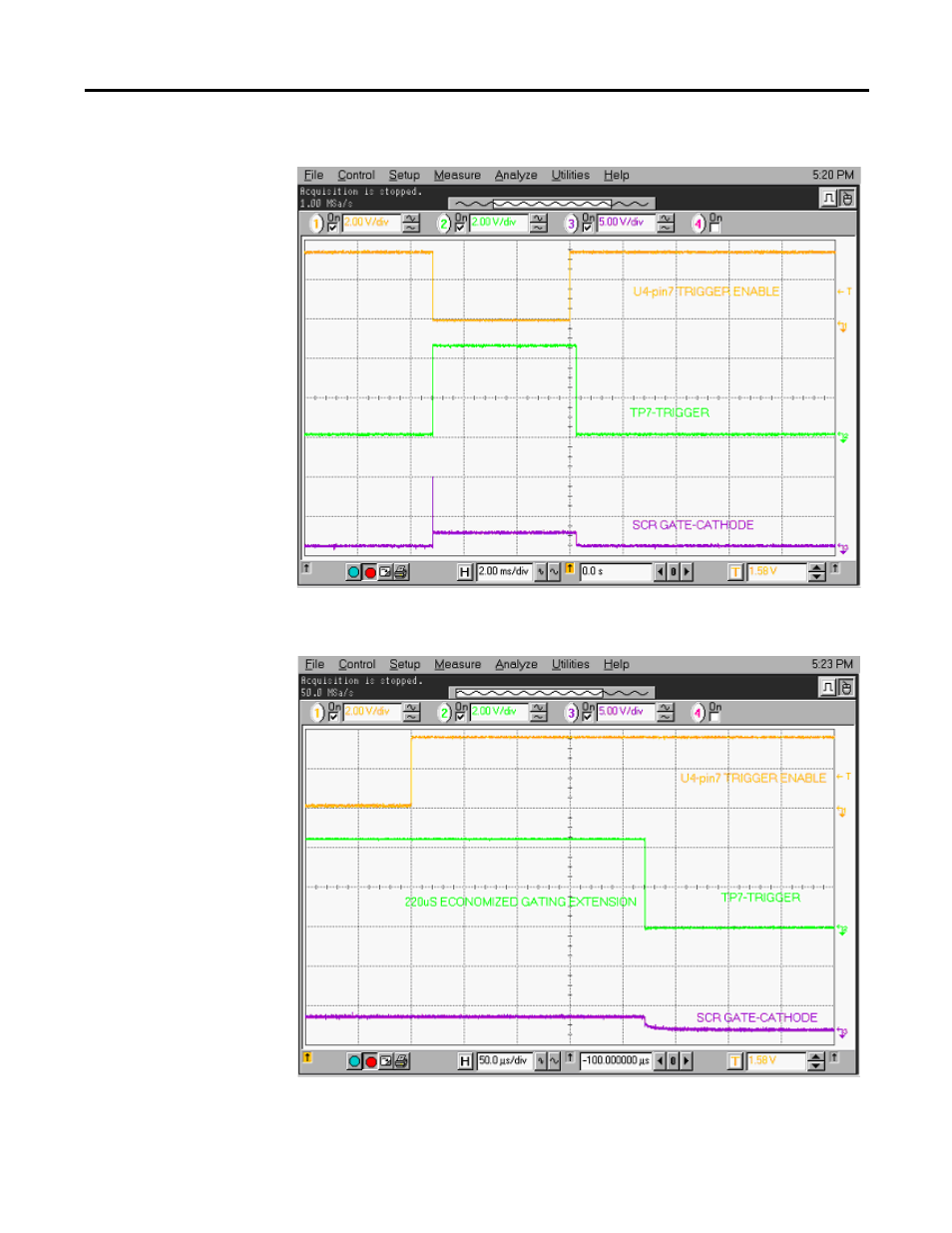
Task: Click the timebase zoom buttons beside 2.00 ms/div
Action: (x=548, y=572)
